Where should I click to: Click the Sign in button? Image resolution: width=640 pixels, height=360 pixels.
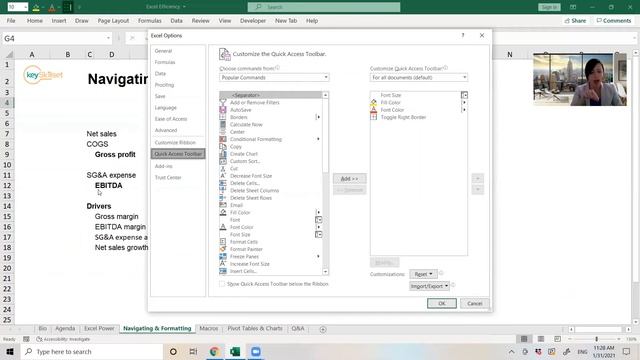pos(549,7)
